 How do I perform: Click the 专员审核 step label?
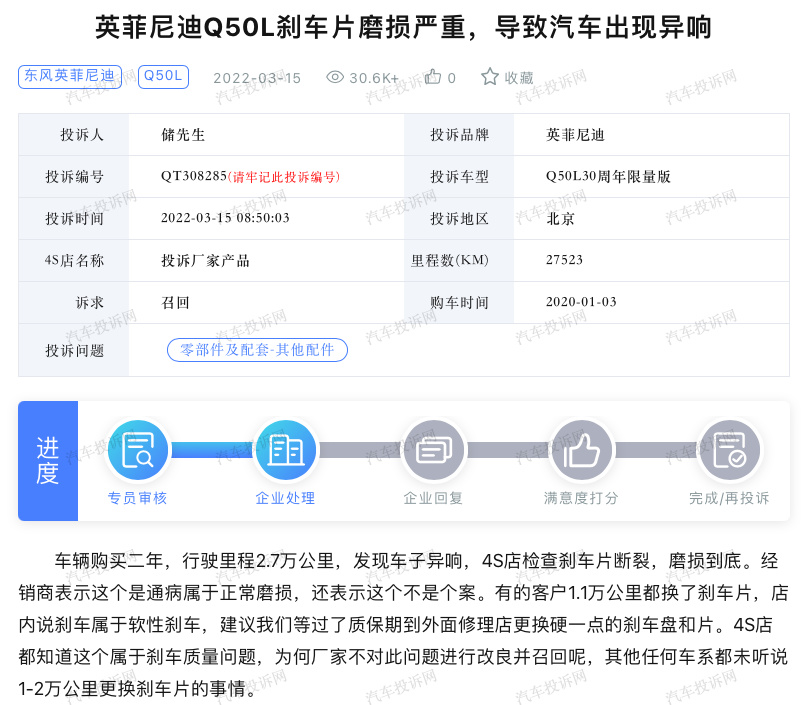137,498
